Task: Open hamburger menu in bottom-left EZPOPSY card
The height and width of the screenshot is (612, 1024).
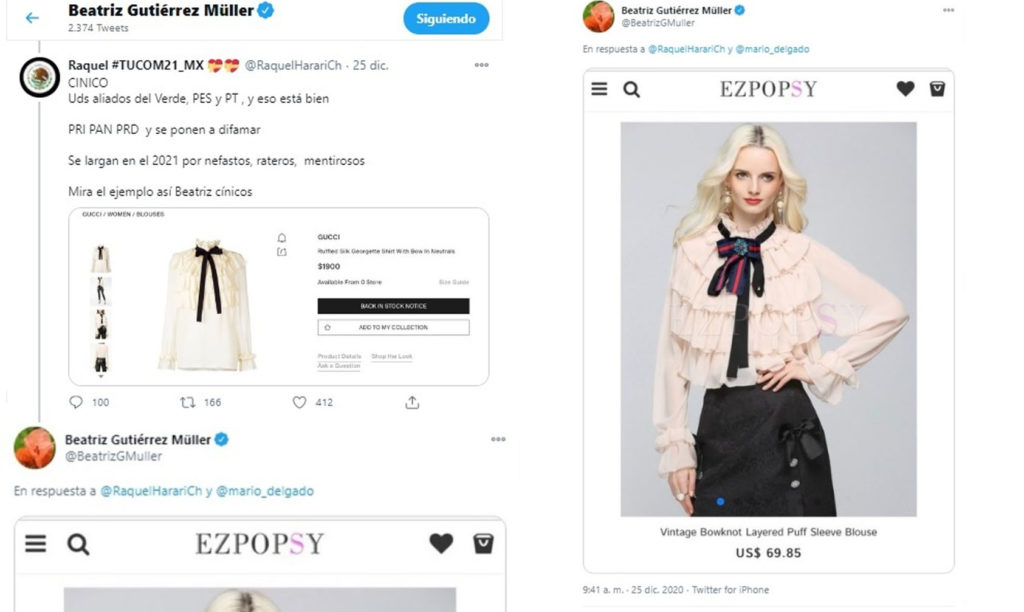Action: click(36, 543)
